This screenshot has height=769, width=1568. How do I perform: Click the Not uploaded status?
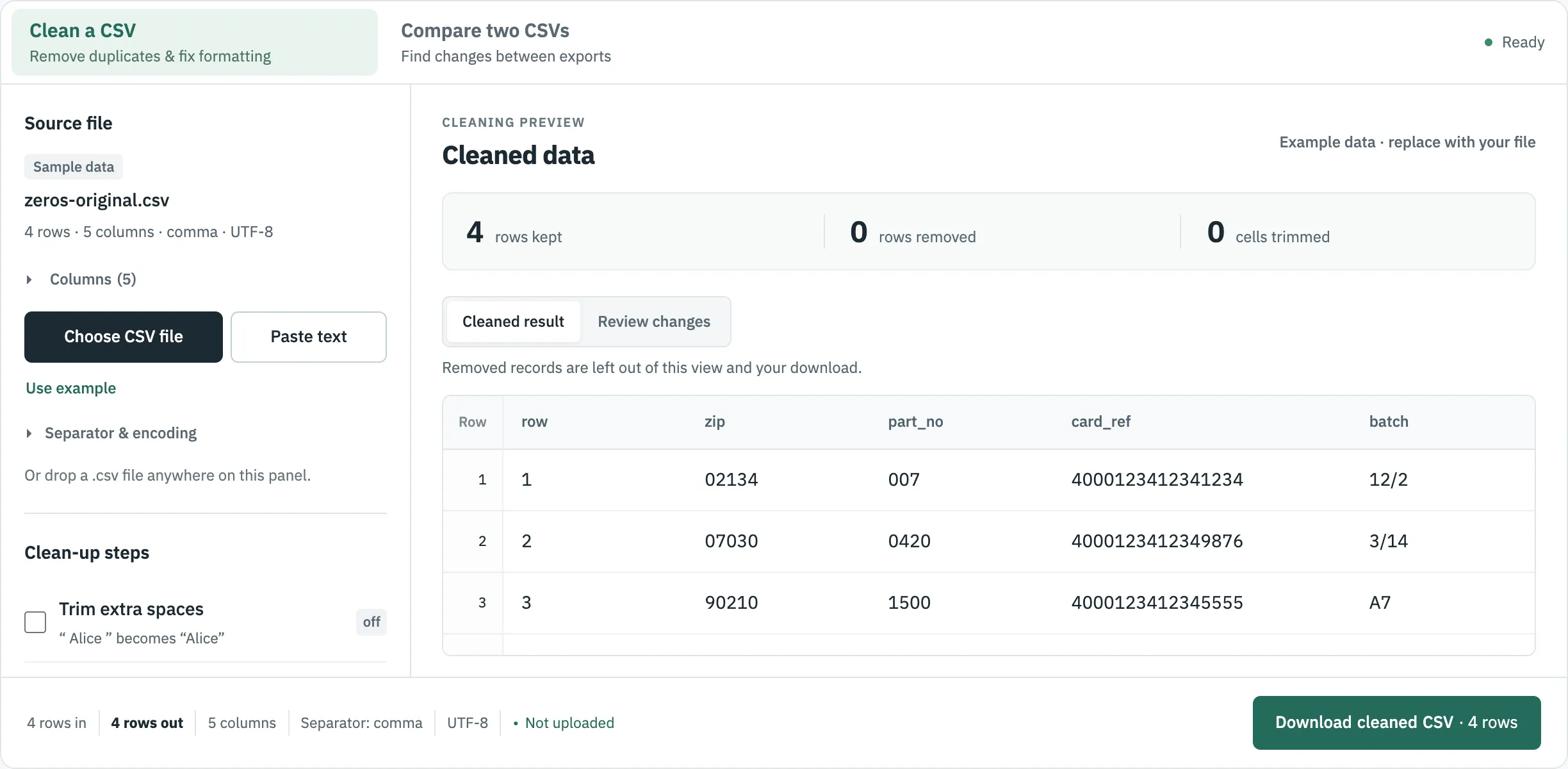pos(564,723)
